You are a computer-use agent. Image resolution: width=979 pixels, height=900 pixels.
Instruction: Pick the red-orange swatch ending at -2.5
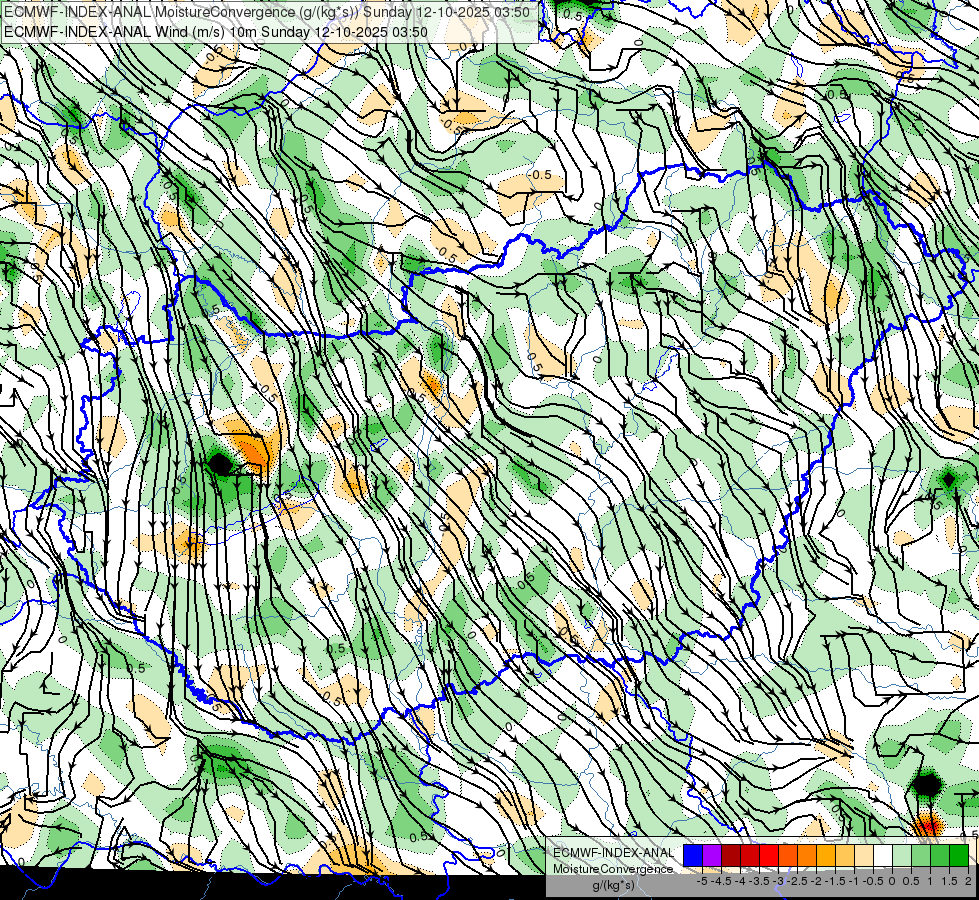pyautogui.click(x=788, y=856)
